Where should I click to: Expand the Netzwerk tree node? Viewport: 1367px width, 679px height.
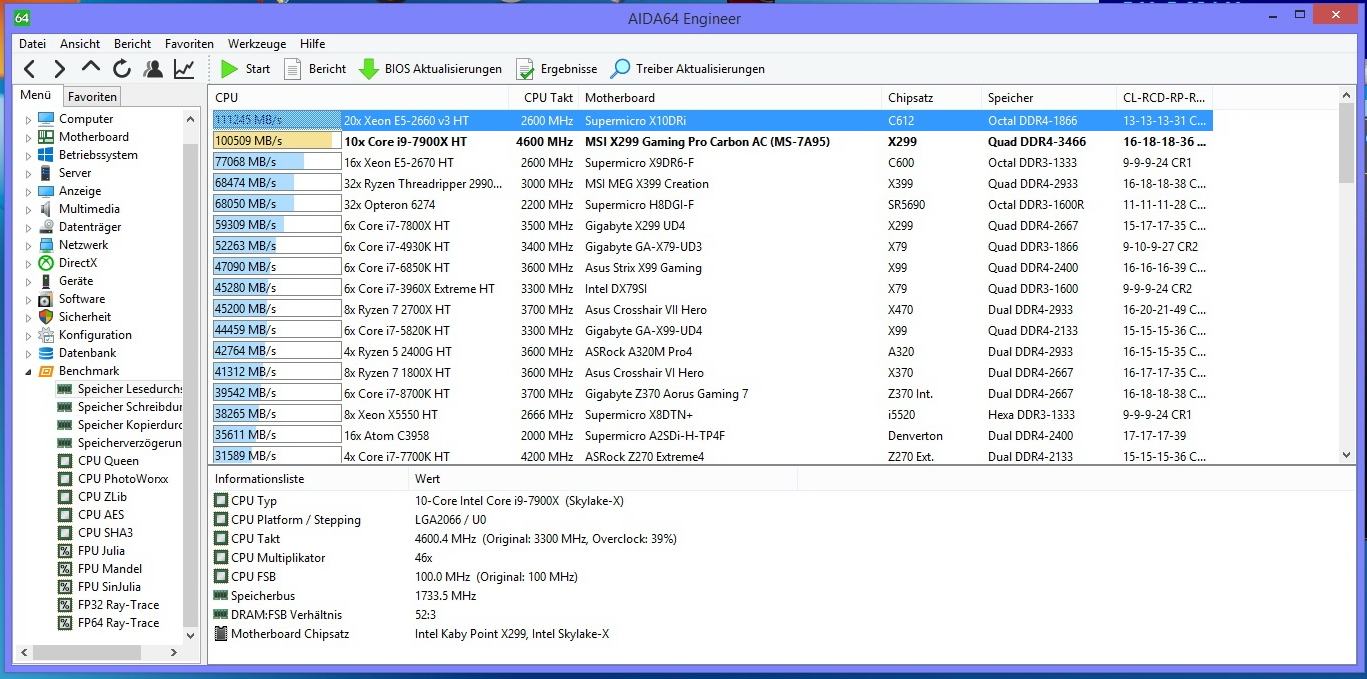tap(28, 245)
